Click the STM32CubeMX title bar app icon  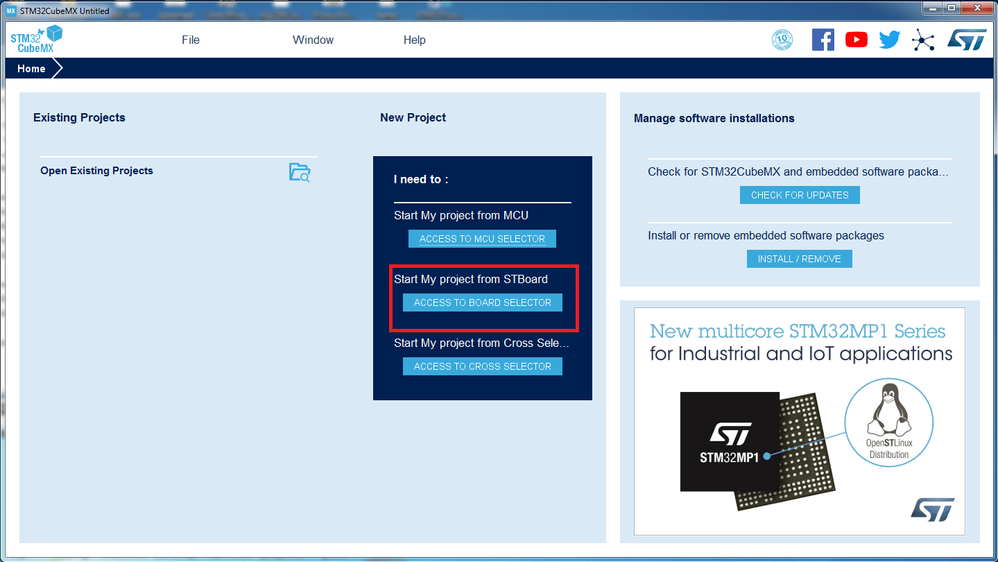point(11,10)
